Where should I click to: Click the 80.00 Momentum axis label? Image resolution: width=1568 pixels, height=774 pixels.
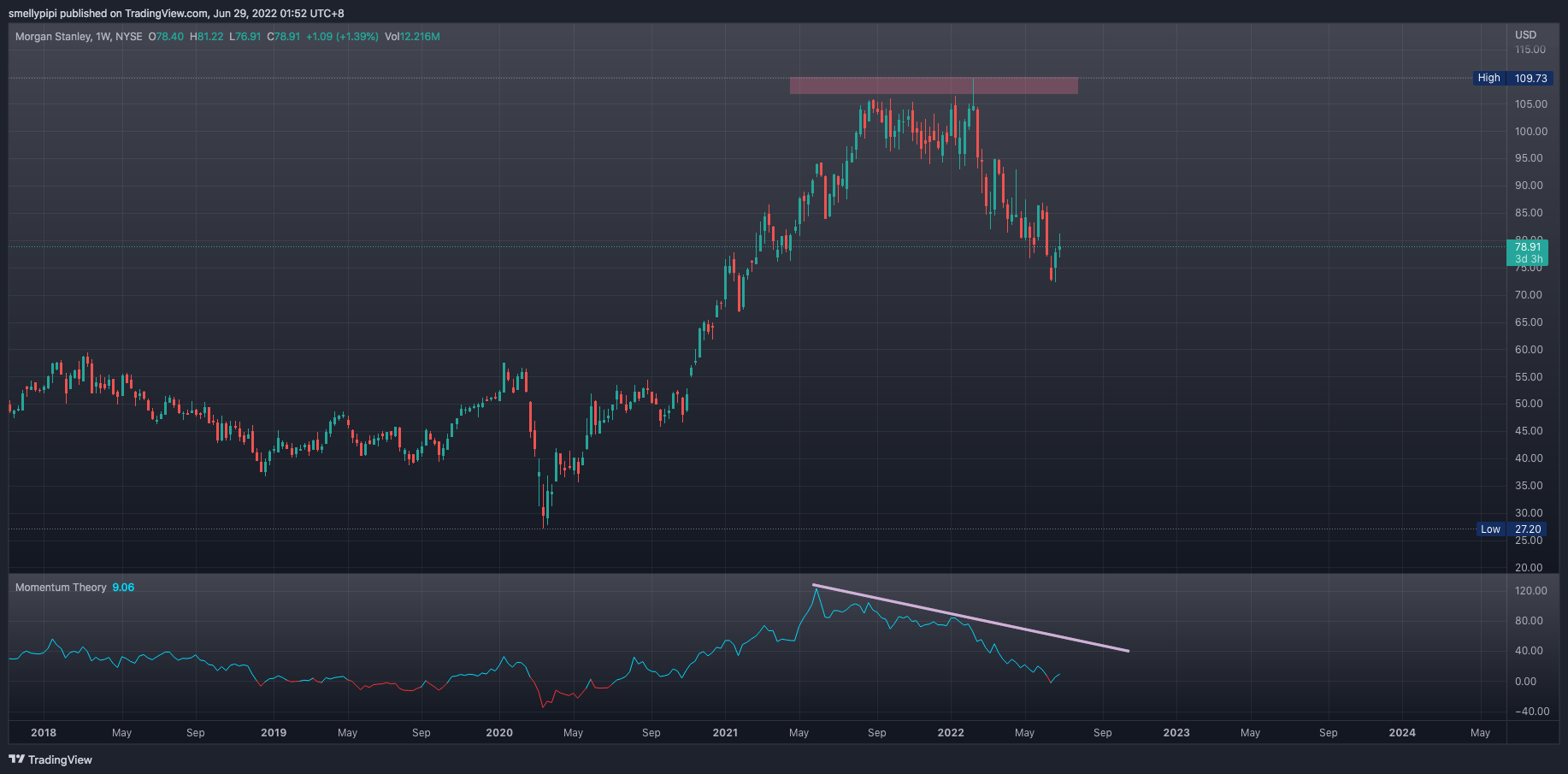1529,621
